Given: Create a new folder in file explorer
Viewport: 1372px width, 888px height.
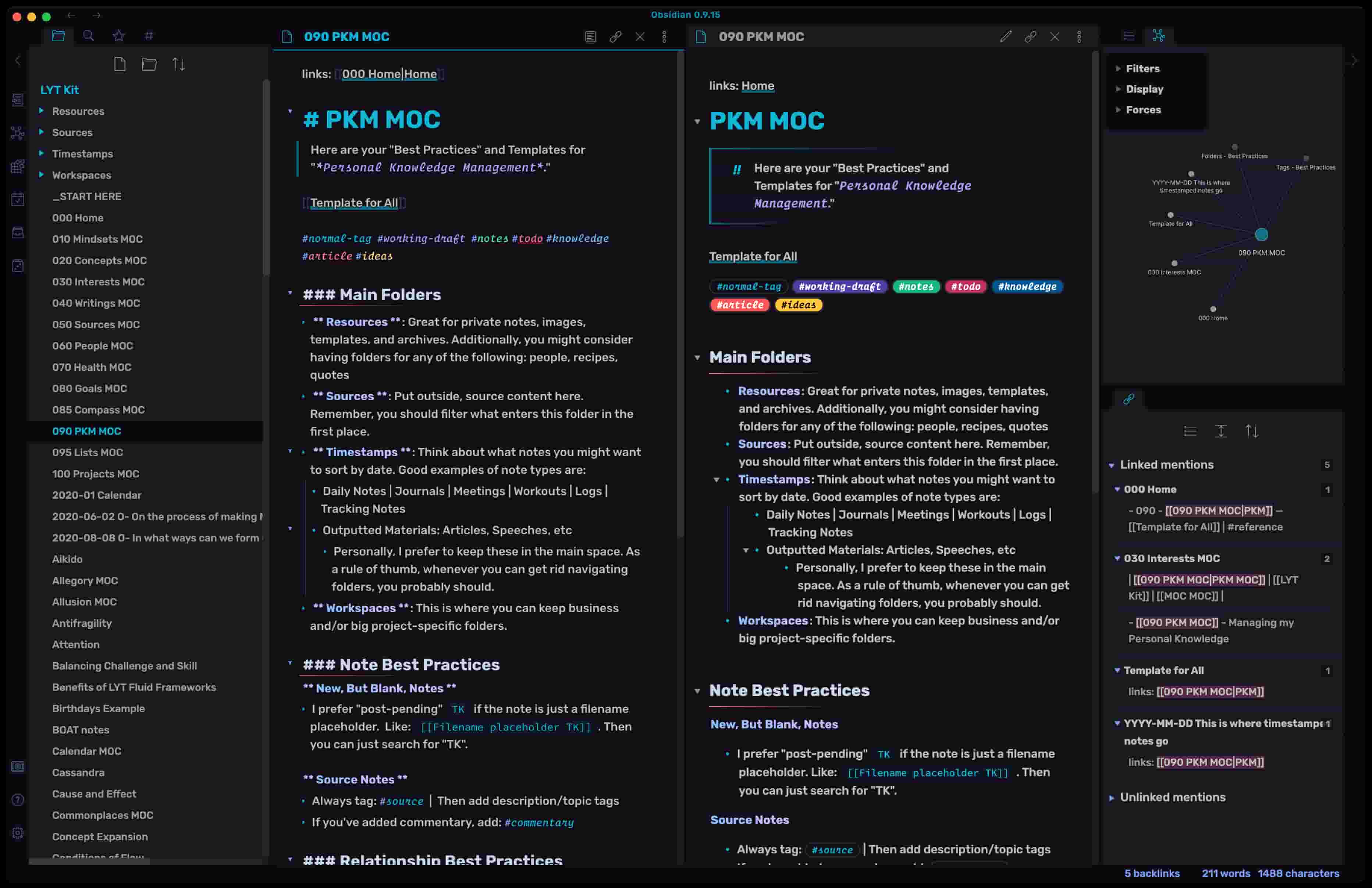Looking at the screenshot, I should tap(149, 64).
